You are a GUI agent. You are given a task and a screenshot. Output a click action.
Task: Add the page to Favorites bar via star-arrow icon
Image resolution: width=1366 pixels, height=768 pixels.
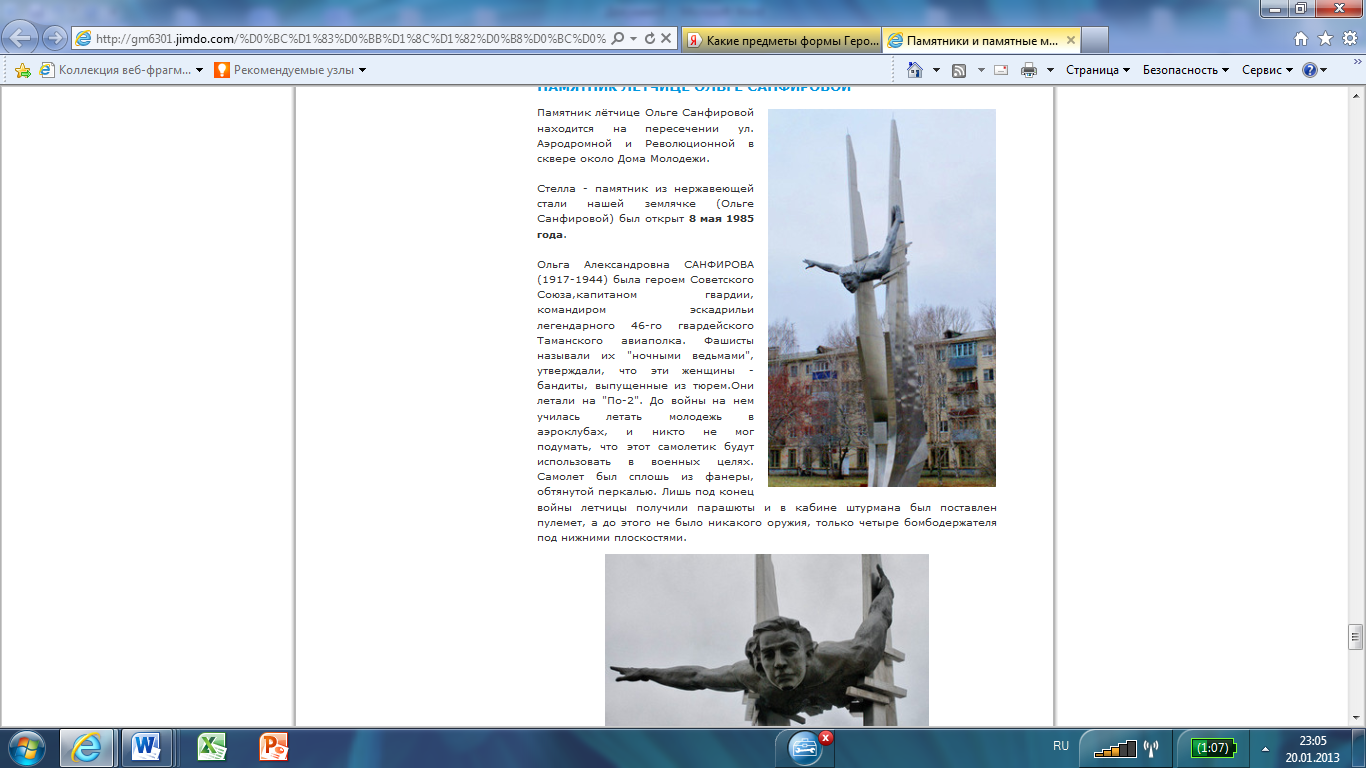pyautogui.click(x=22, y=70)
